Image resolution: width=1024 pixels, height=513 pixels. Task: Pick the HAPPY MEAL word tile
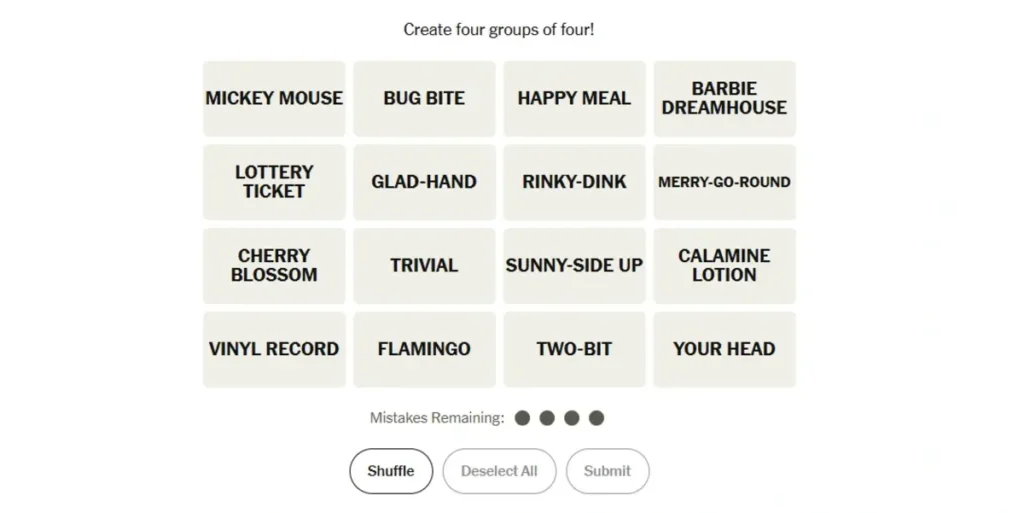pyautogui.click(x=574, y=98)
